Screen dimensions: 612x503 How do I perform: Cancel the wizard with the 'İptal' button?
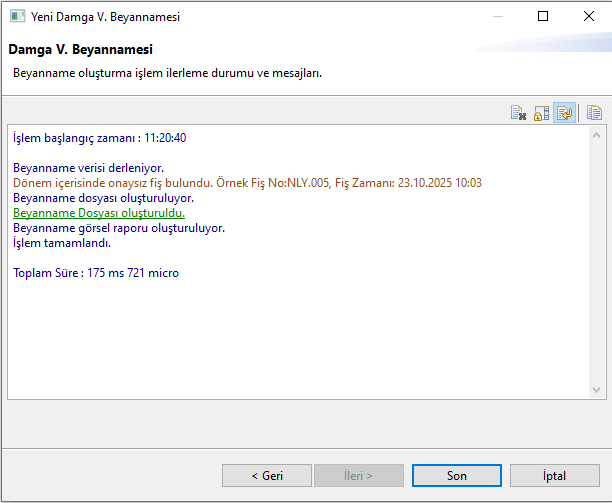(x=554, y=476)
